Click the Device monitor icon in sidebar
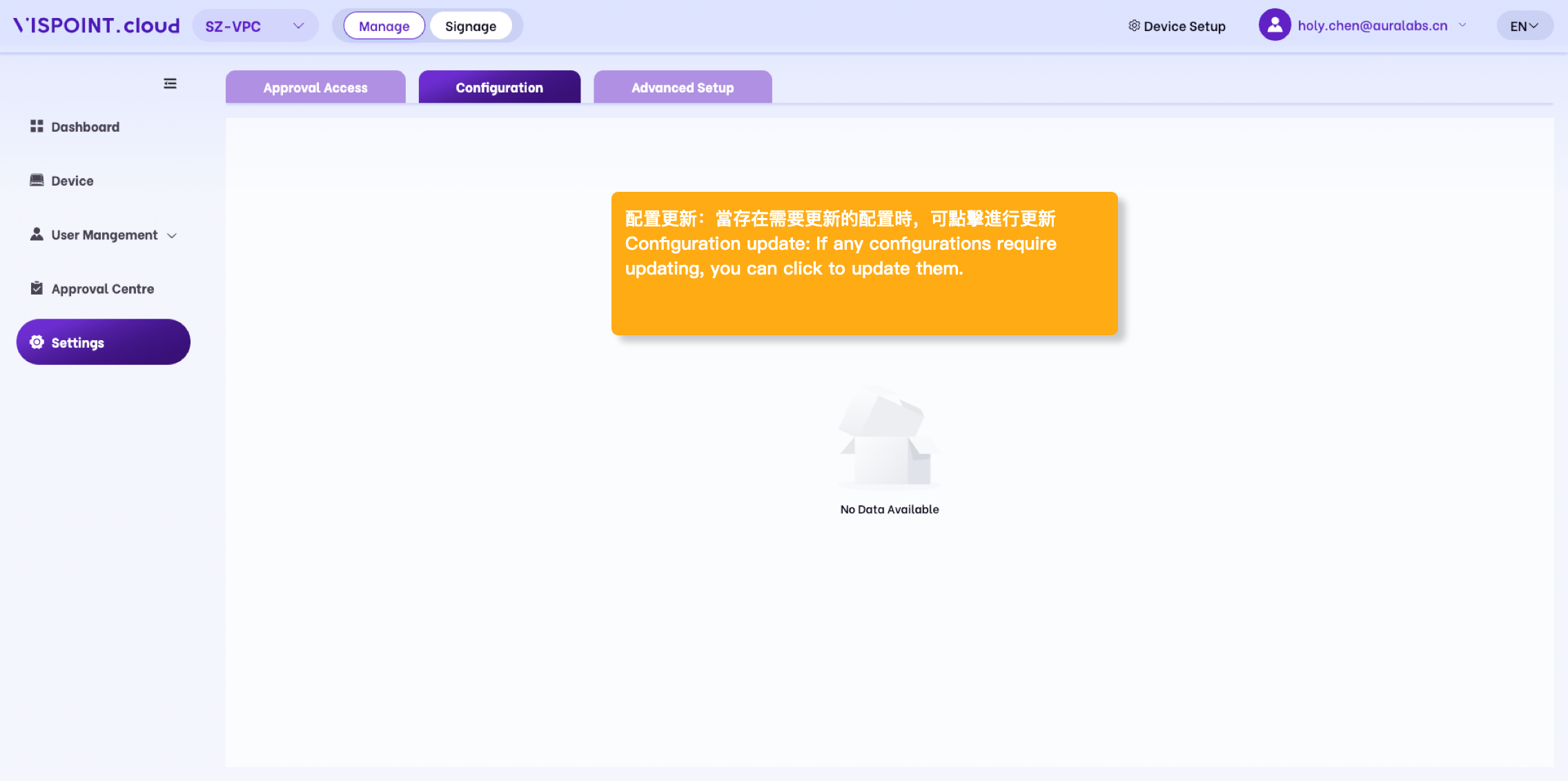 pos(37,180)
